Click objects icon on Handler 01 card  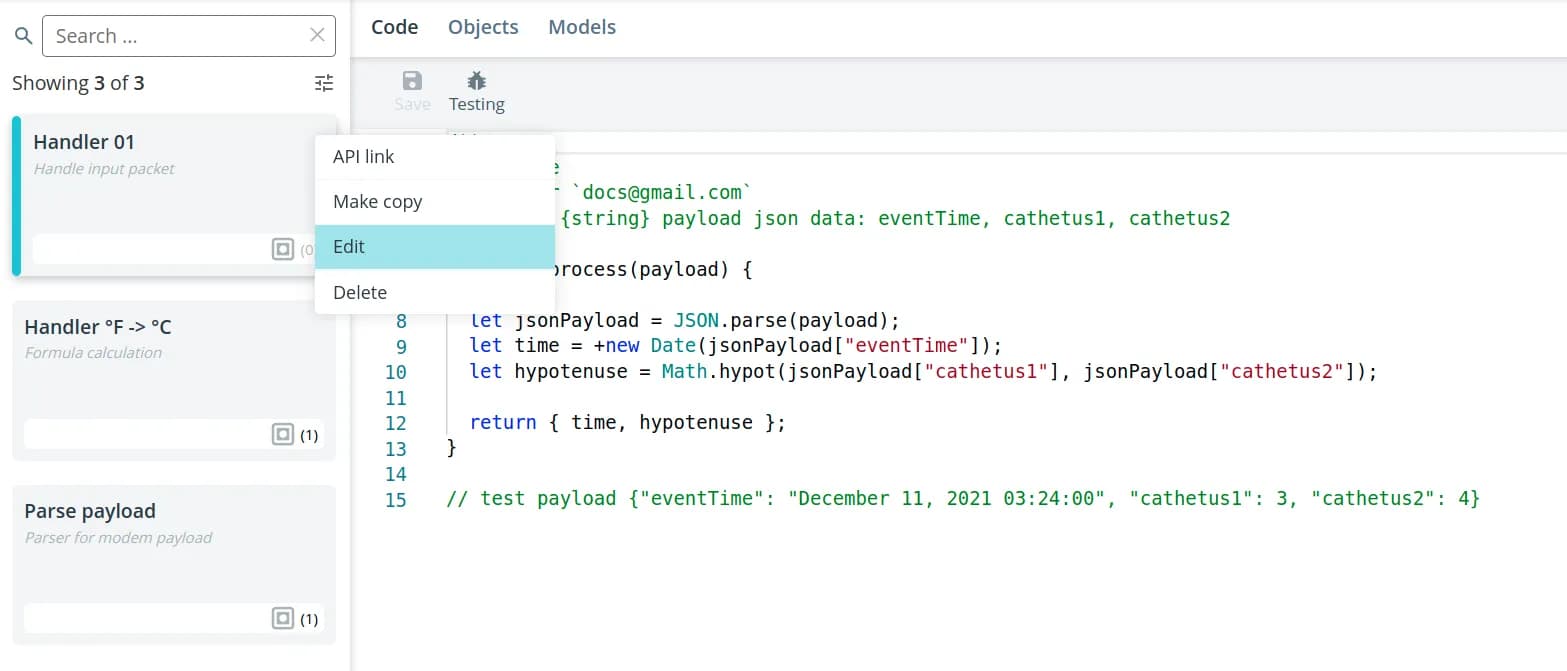283,249
